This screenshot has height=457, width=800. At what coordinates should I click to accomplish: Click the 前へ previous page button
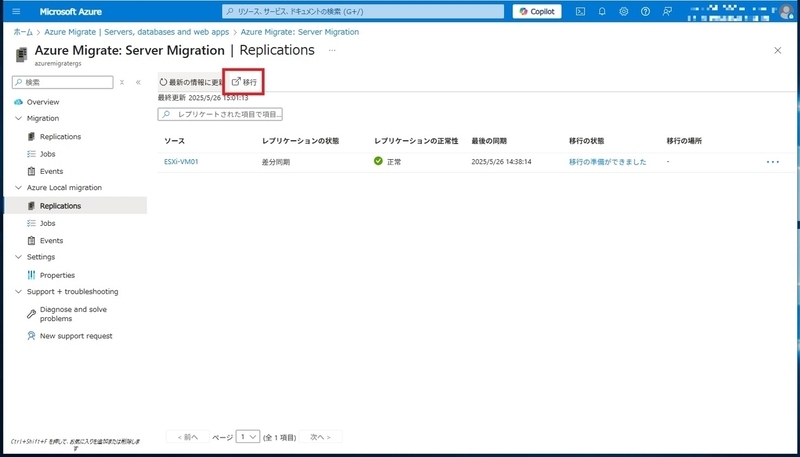[188, 437]
